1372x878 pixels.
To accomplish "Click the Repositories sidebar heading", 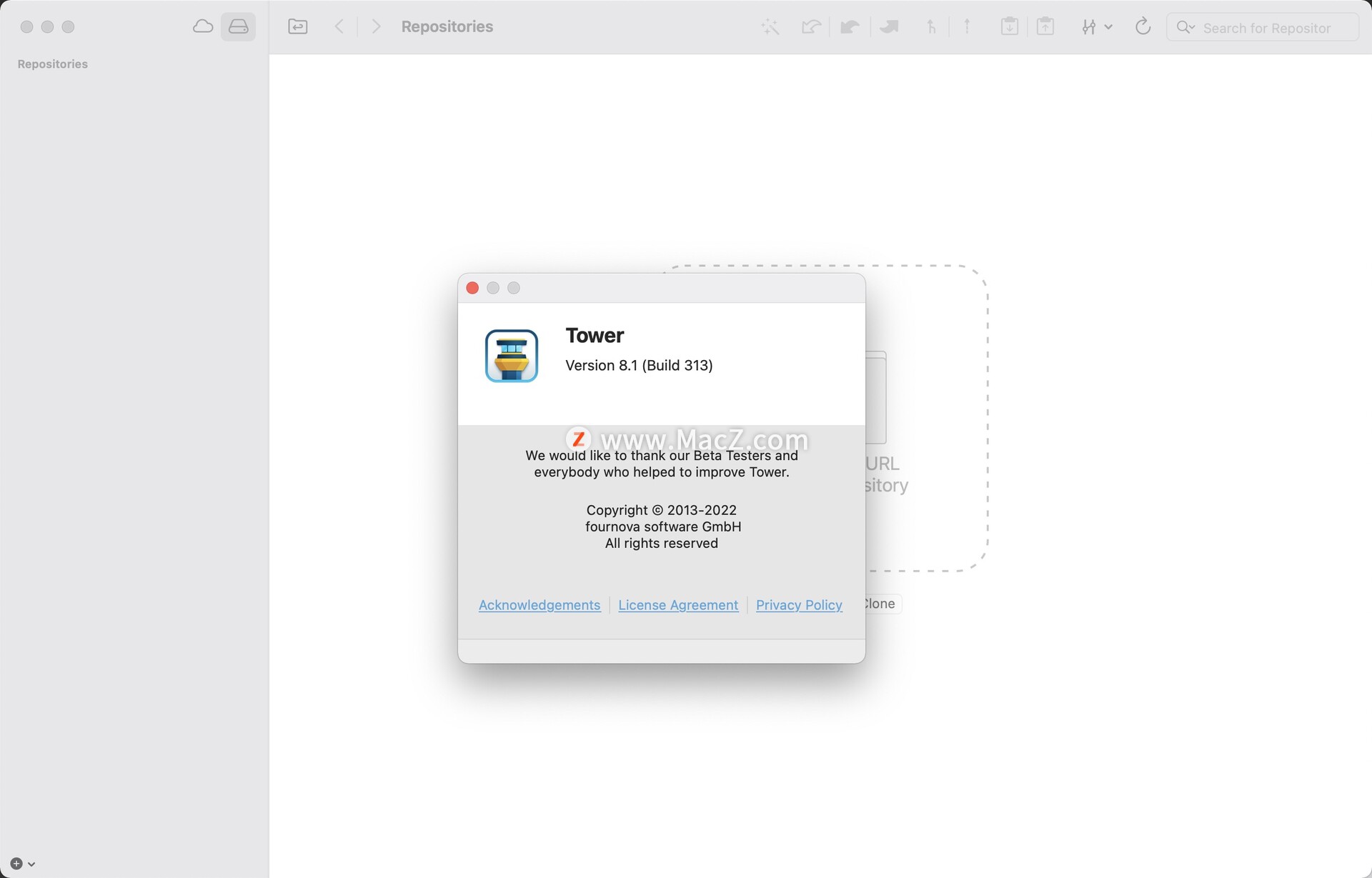I will coord(53,64).
